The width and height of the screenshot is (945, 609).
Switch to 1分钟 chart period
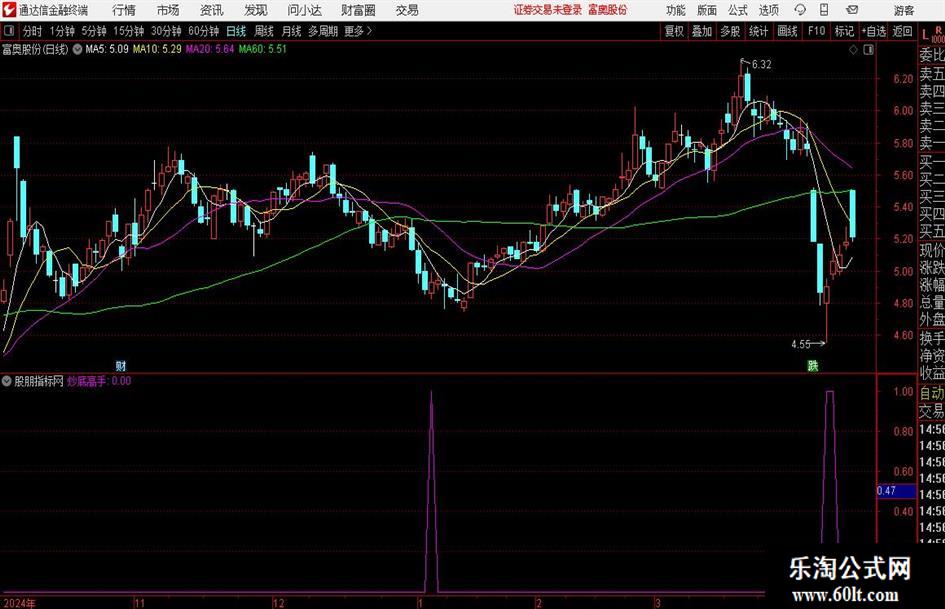62,31
